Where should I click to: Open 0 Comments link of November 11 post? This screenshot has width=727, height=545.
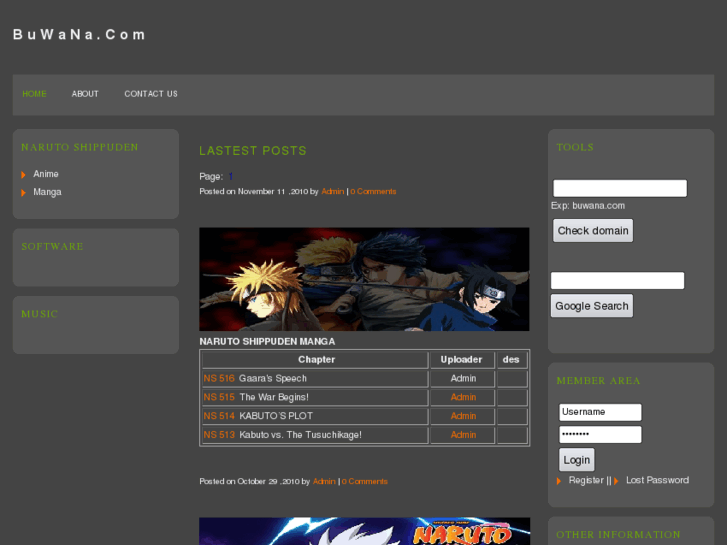[x=373, y=192]
